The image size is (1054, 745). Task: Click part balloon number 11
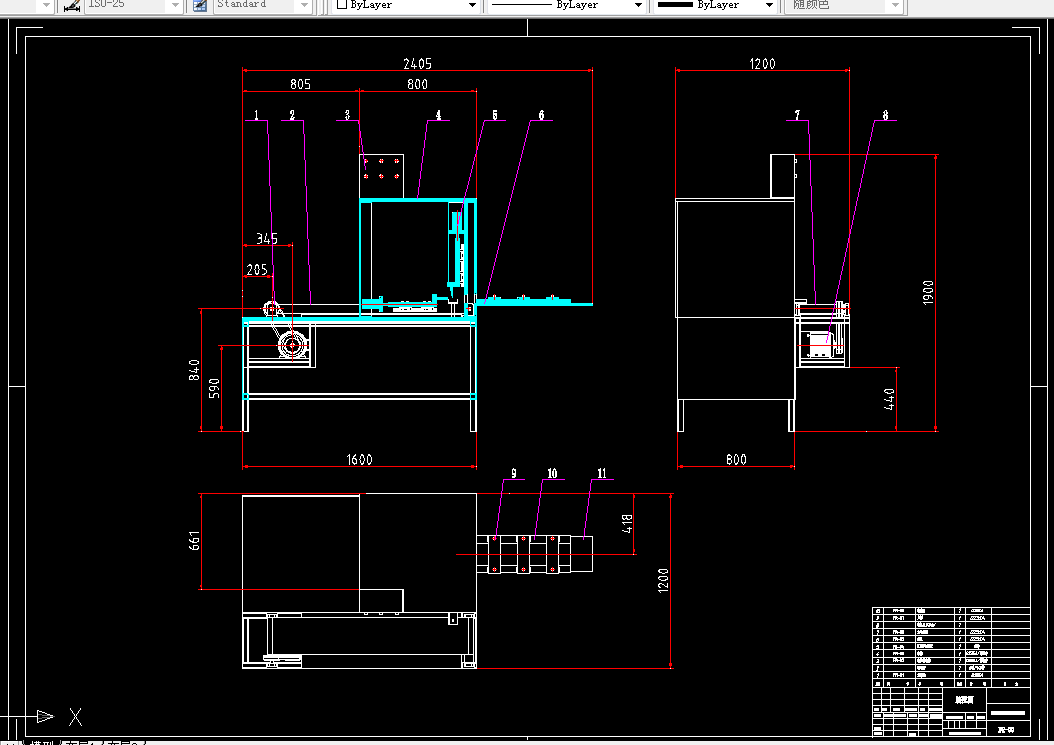click(602, 473)
